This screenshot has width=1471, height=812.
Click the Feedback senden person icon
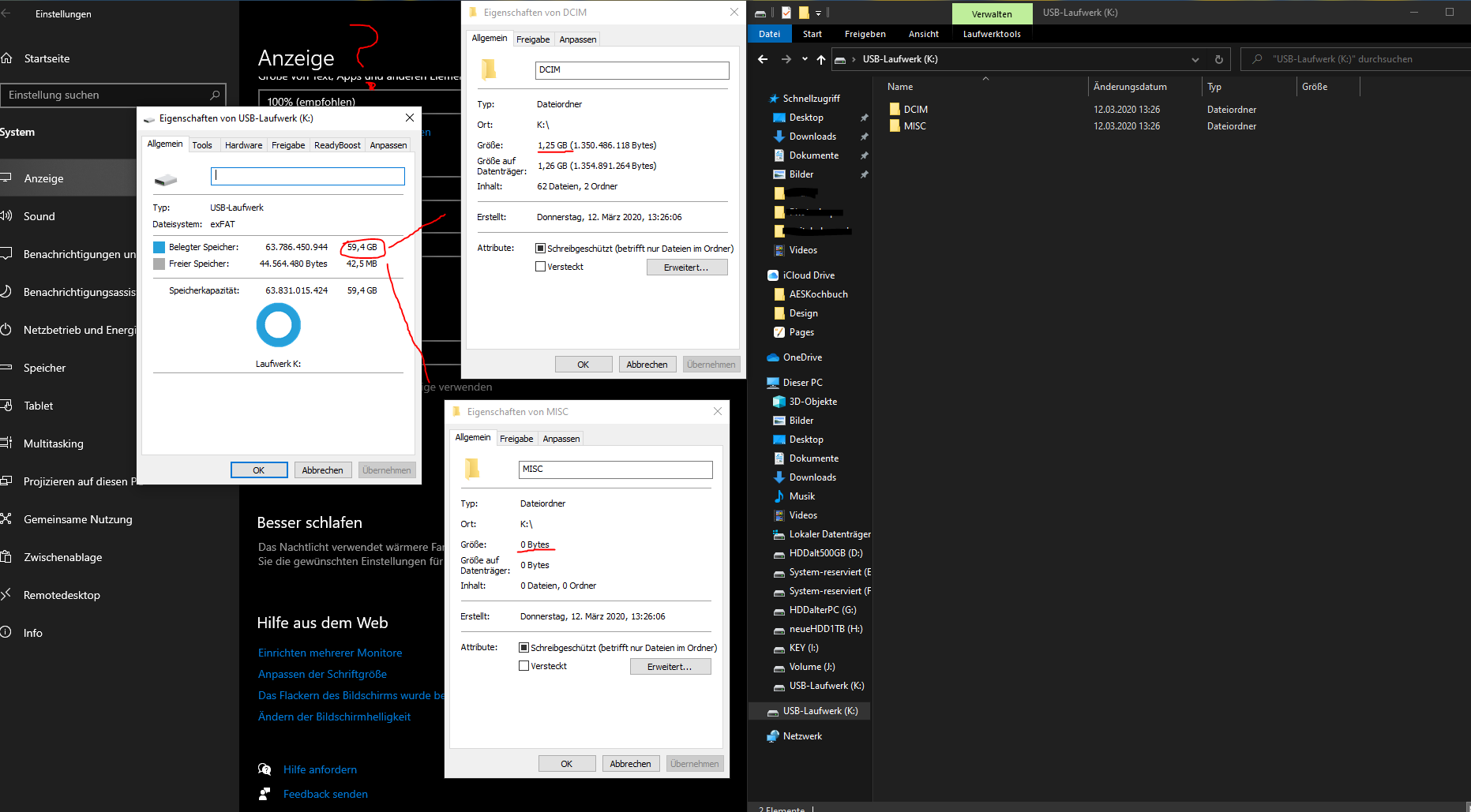tap(265, 794)
